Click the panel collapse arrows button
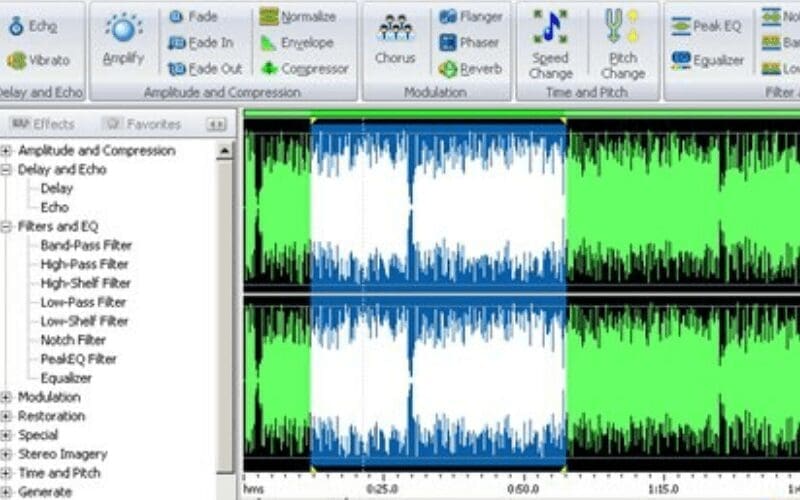800x500 pixels. coord(216,125)
